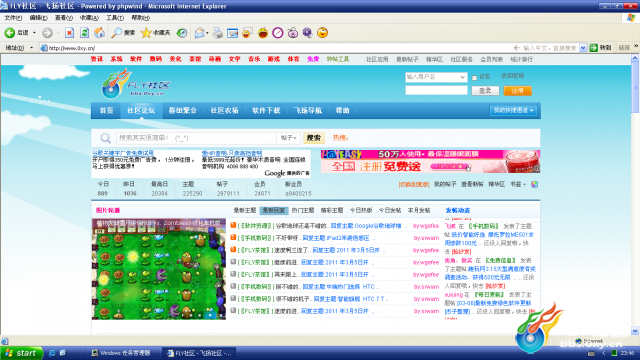The image size is (640, 360).
Task: Stop page loading with red X icon
Action: [x=69, y=33]
